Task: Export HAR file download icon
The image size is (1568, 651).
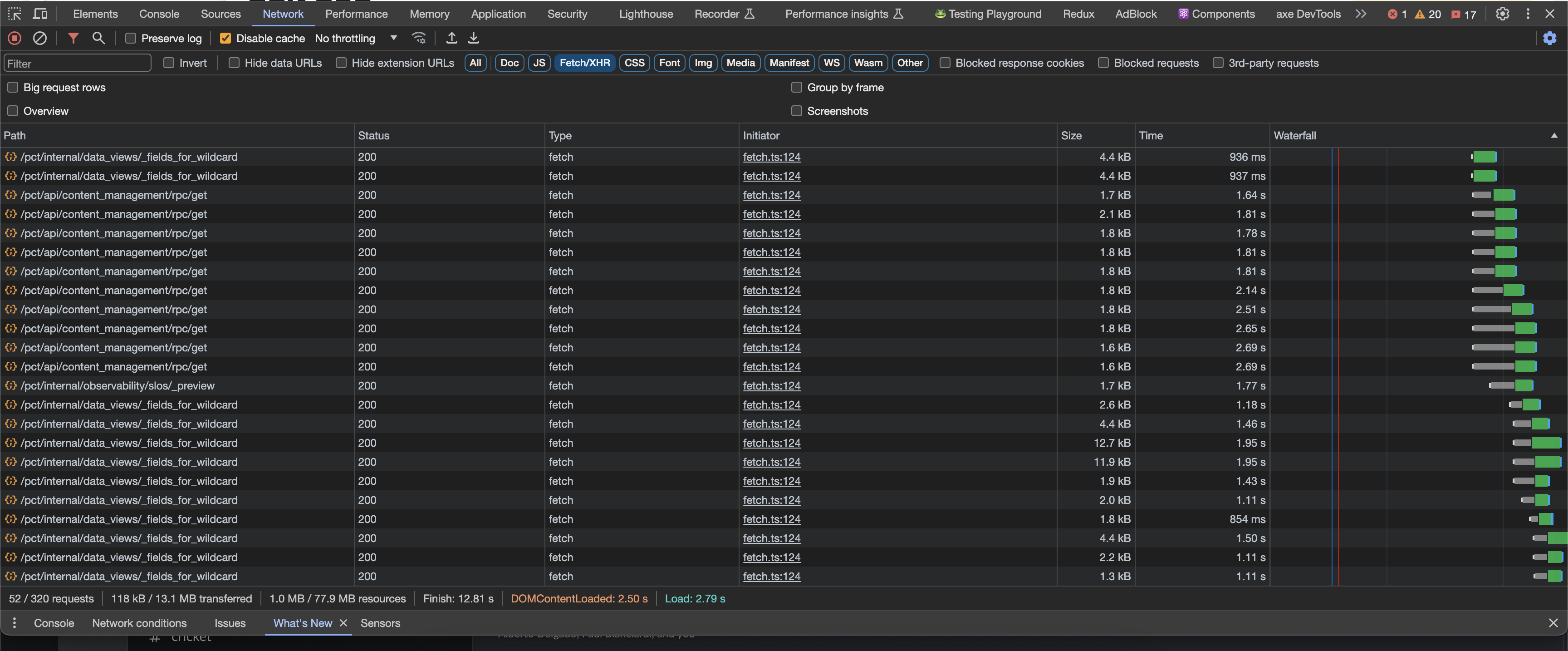Action: pyautogui.click(x=474, y=38)
